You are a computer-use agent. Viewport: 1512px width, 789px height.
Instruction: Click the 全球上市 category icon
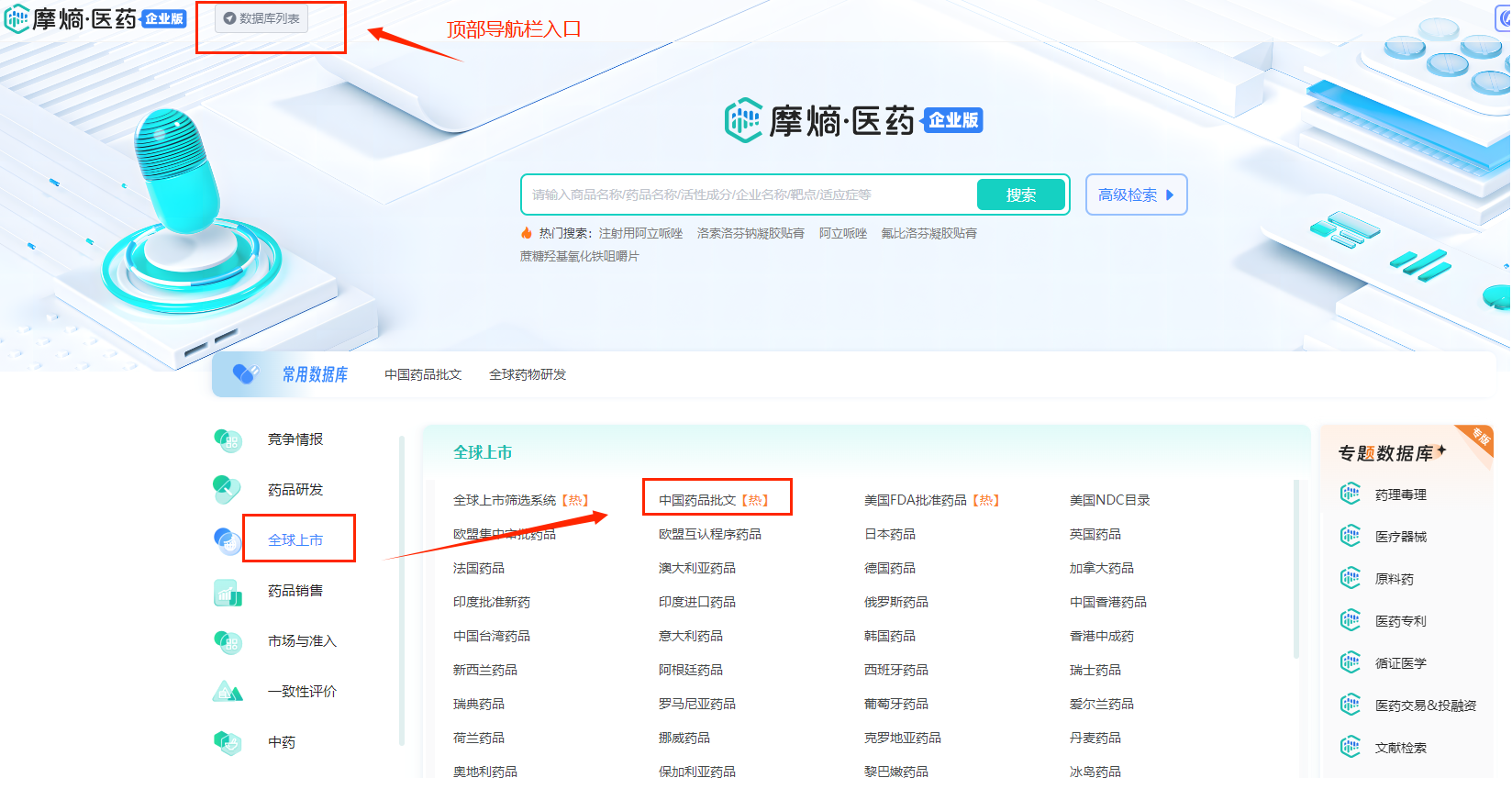pos(228,540)
